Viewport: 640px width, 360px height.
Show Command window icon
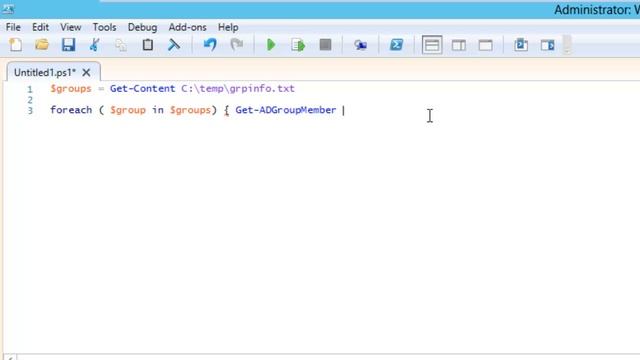pyautogui.click(x=521, y=44)
